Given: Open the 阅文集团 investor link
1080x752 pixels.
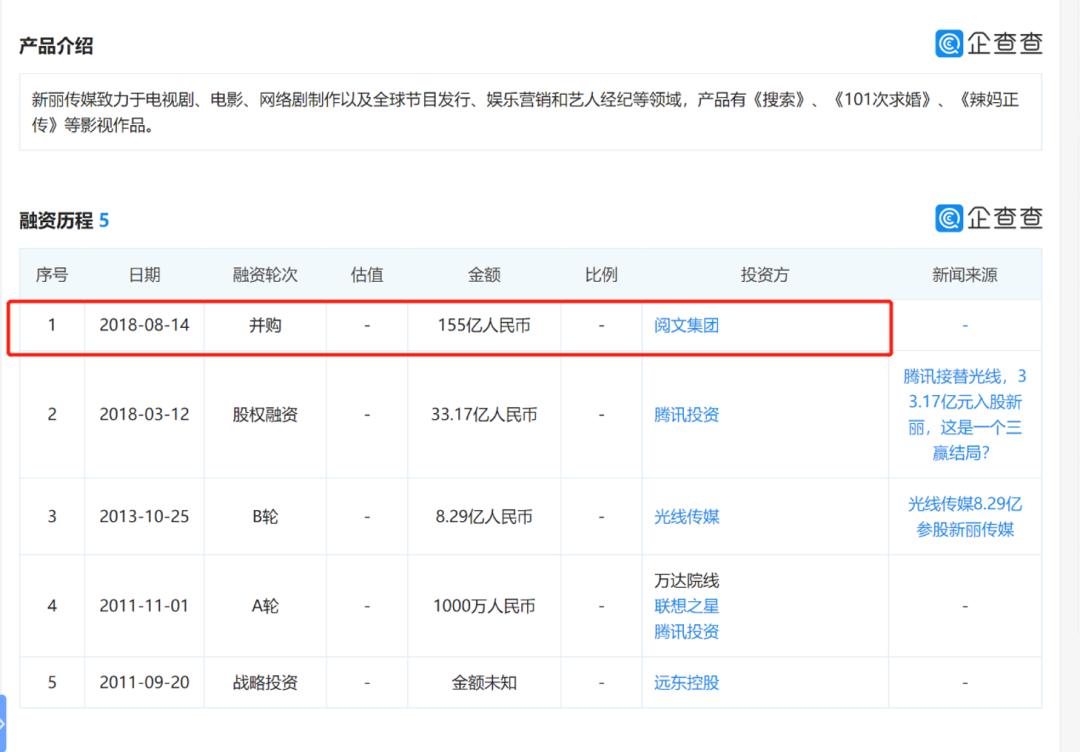Looking at the screenshot, I should click(686, 325).
